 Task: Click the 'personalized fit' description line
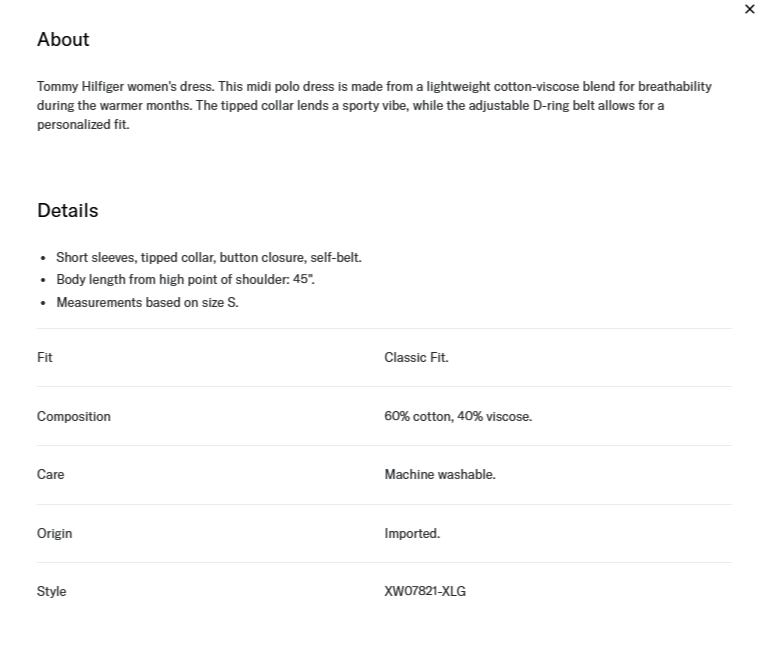click(83, 125)
